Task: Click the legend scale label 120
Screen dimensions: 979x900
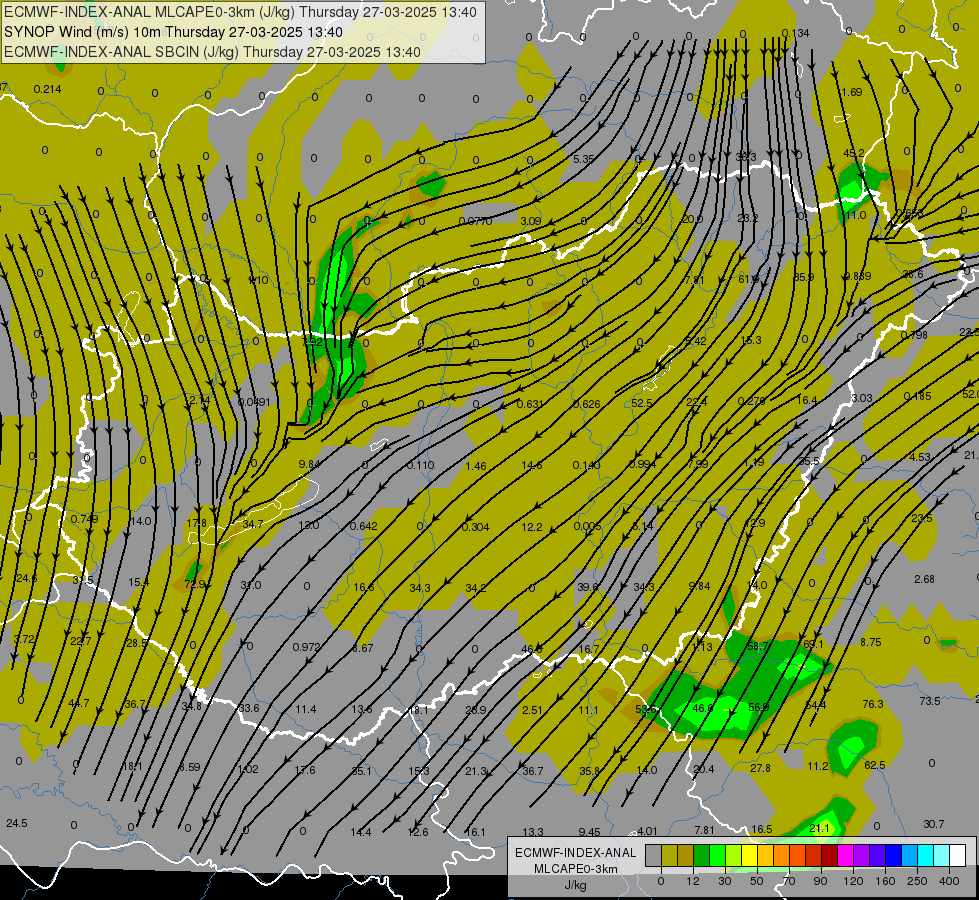Action: (x=853, y=881)
